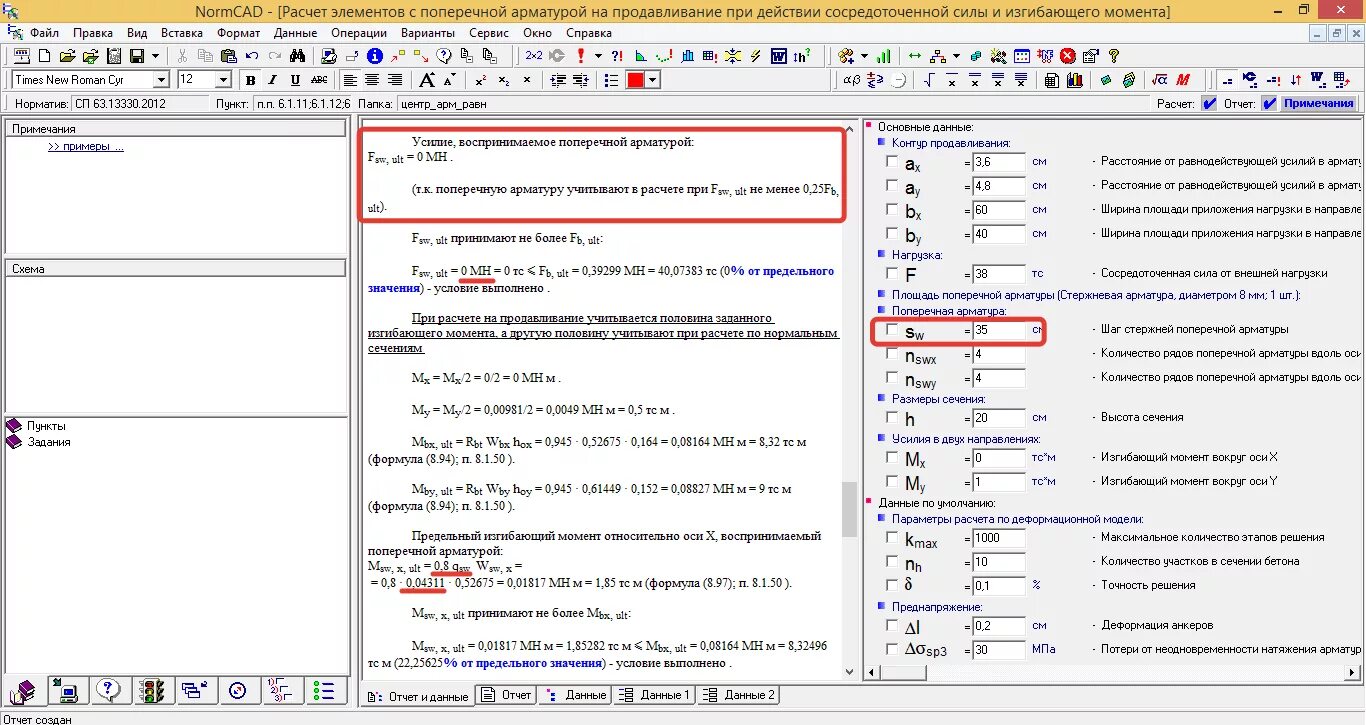This screenshot has height=725, width=1366.
Task: Tick the checkbox next to Sw parameter
Action: coord(892,329)
